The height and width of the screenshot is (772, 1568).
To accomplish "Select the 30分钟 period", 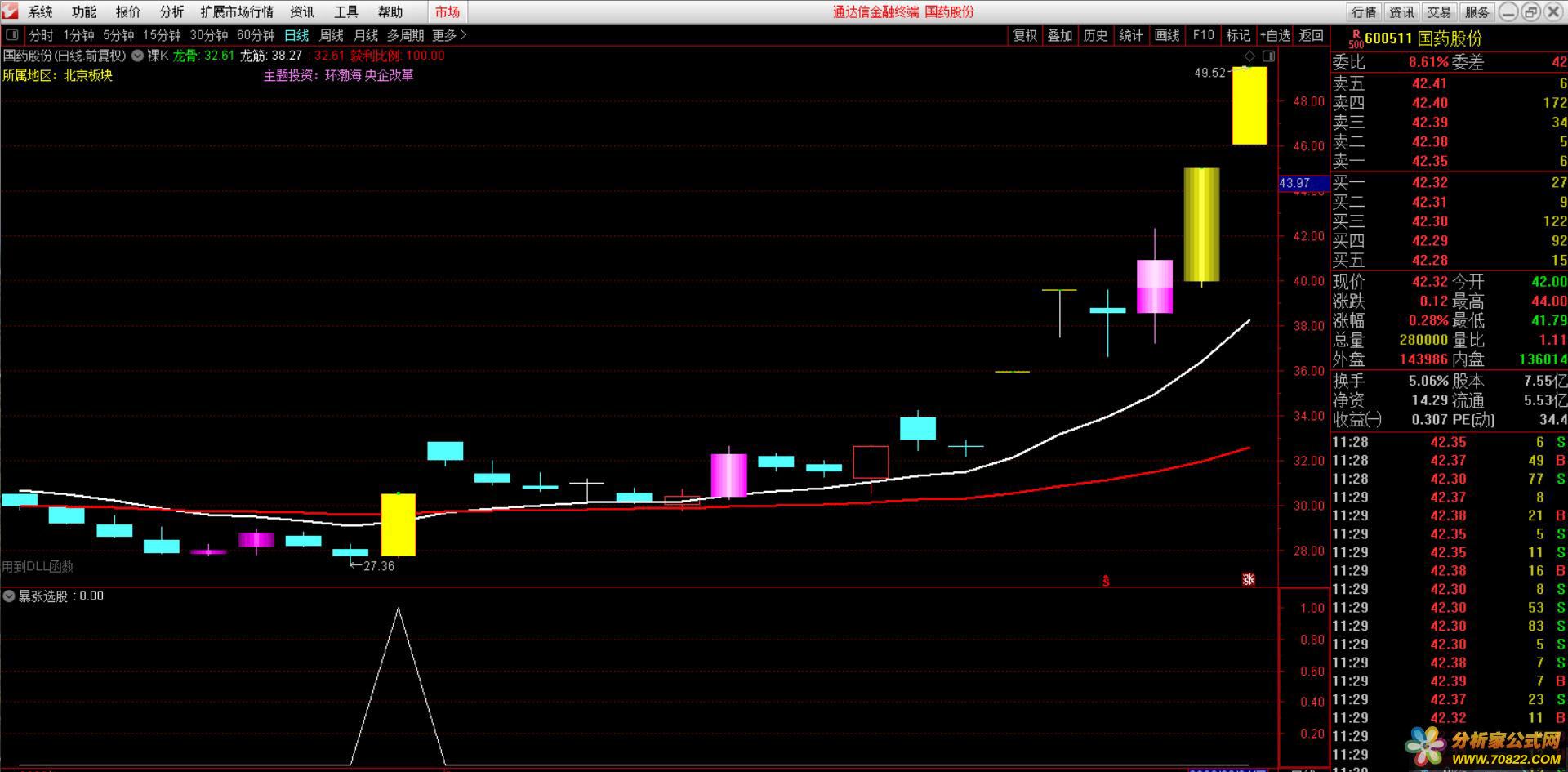I will tap(209, 35).
